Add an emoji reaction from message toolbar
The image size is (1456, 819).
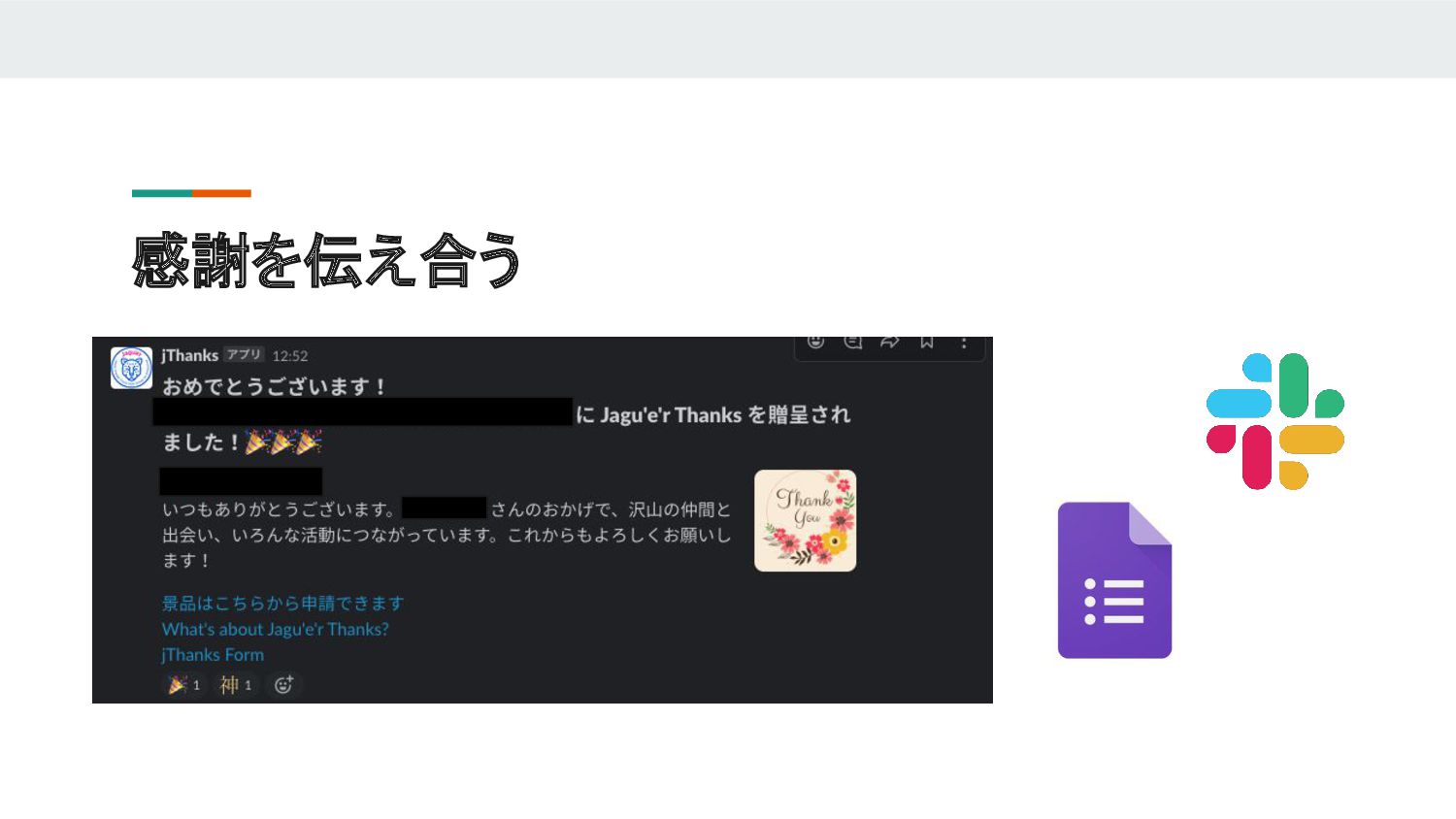pyautogui.click(x=816, y=342)
